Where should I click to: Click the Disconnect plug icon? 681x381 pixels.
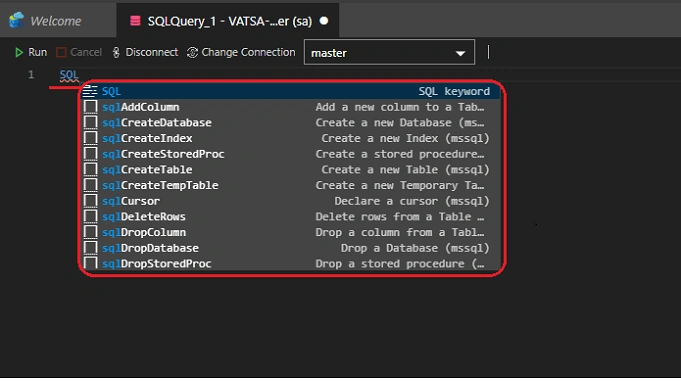pos(116,53)
